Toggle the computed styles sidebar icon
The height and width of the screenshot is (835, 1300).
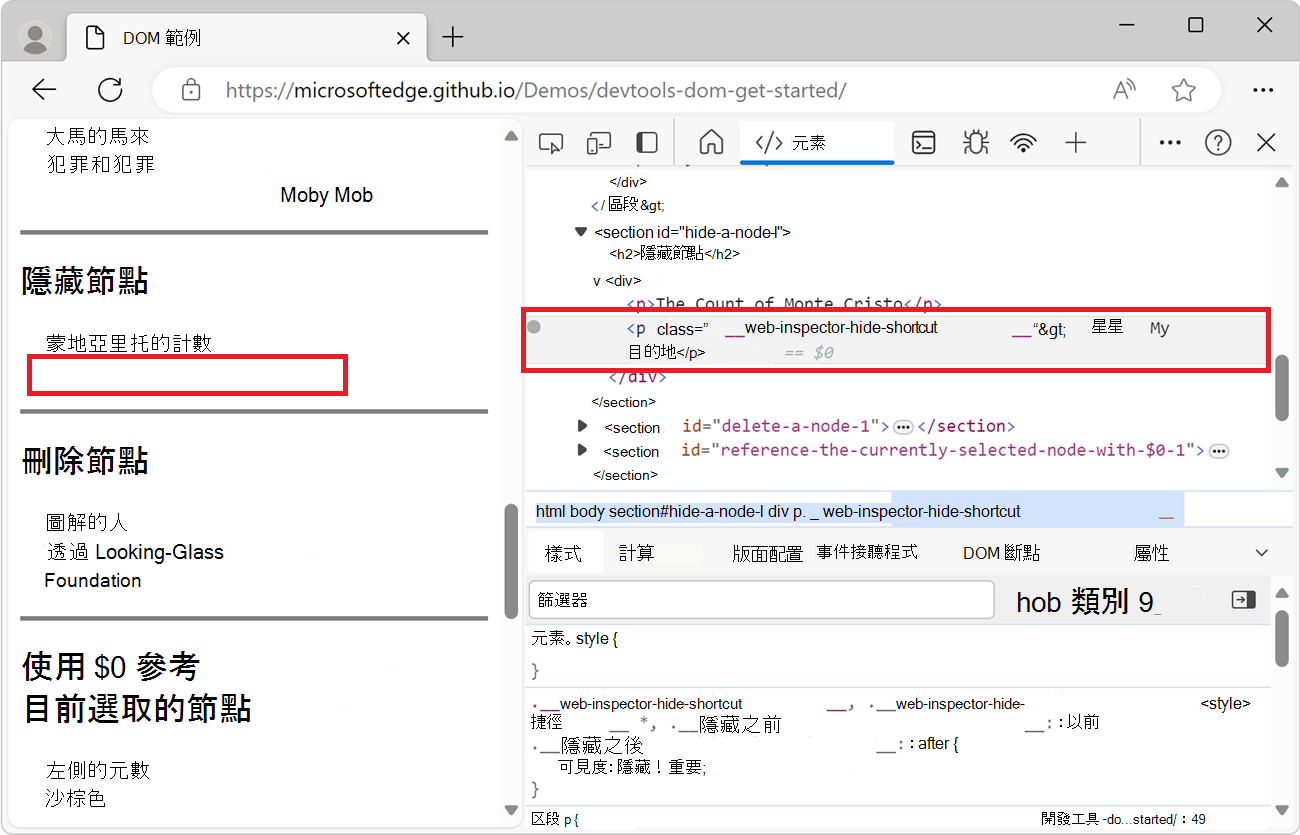1243,600
